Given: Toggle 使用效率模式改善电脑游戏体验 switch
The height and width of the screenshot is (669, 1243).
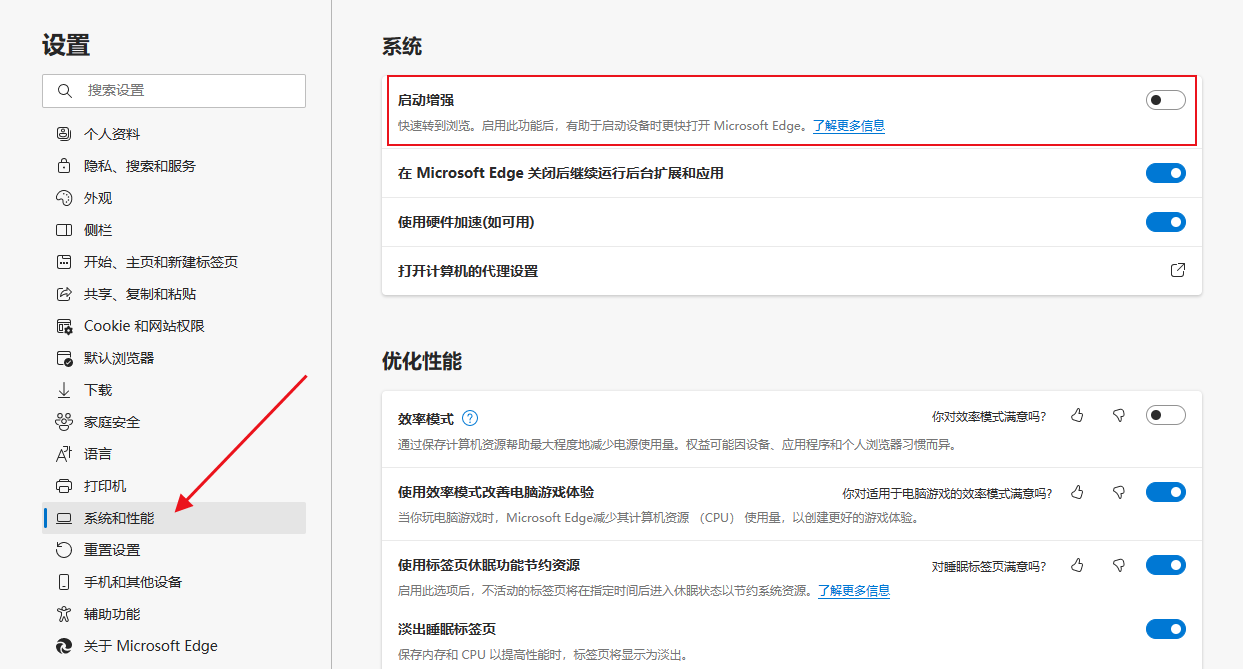Looking at the screenshot, I should click(x=1166, y=492).
